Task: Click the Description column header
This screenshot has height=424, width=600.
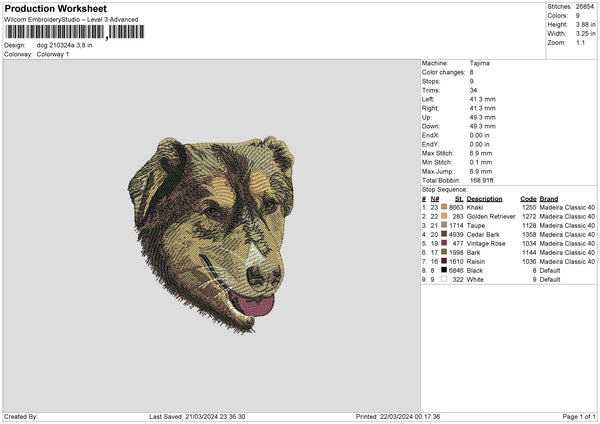Action: coord(484,198)
